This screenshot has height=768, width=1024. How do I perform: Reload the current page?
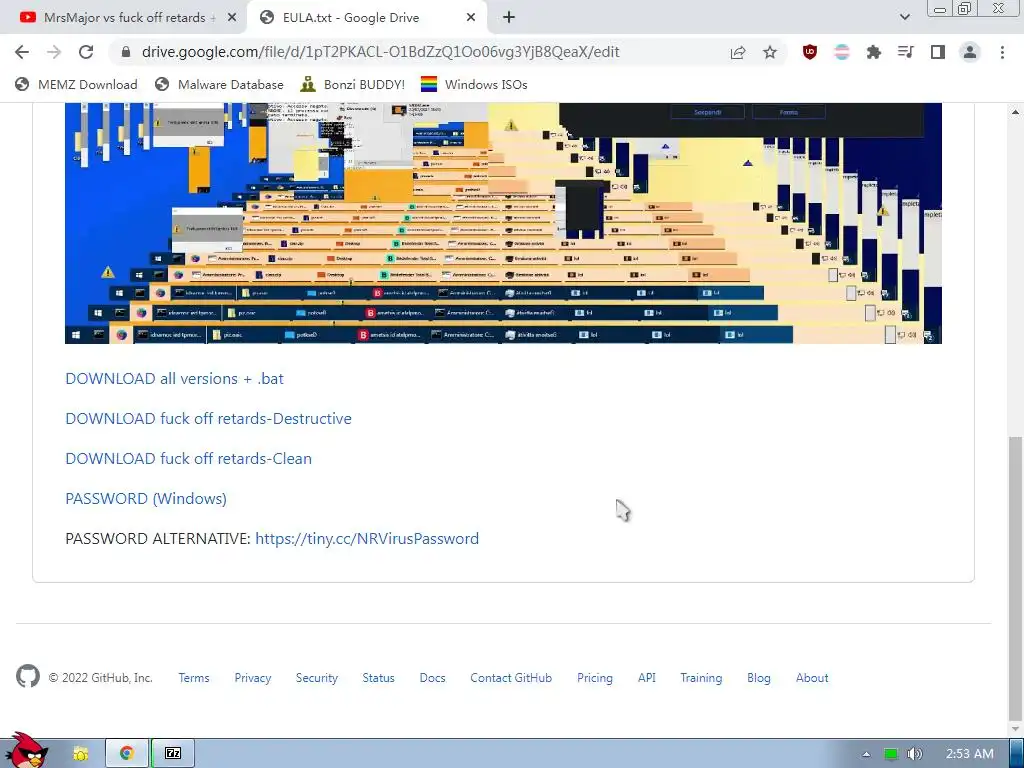(x=86, y=52)
